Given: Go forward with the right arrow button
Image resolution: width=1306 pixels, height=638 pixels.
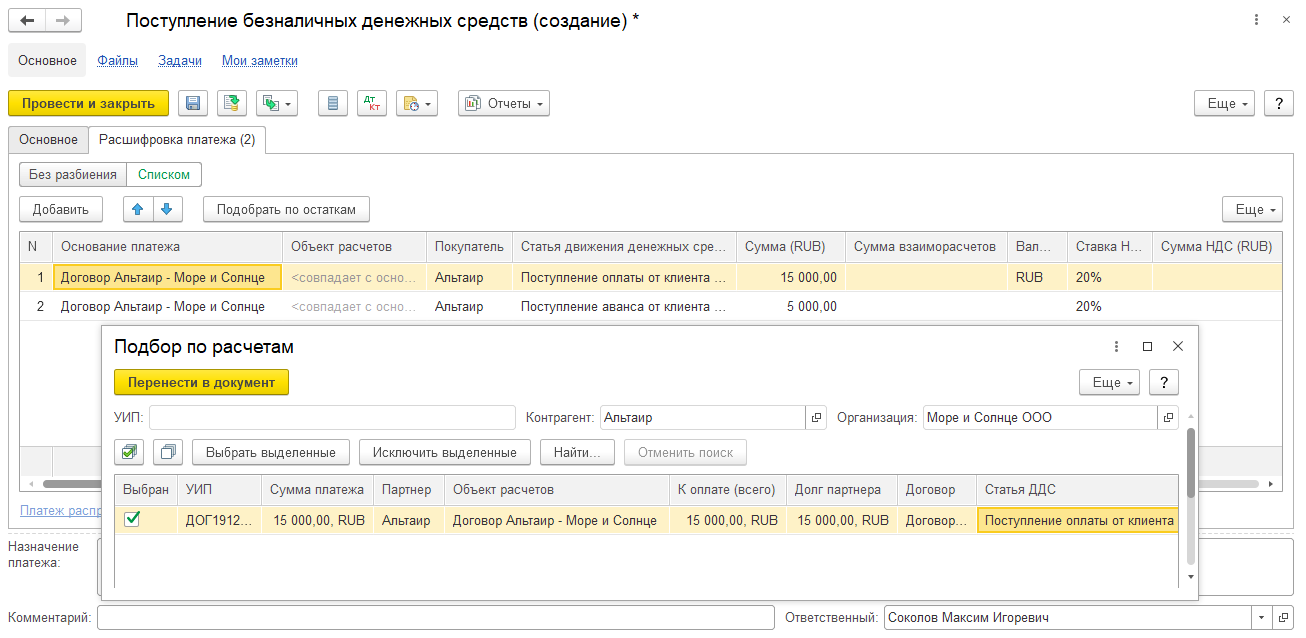Looking at the screenshot, I should (x=64, y=21).
